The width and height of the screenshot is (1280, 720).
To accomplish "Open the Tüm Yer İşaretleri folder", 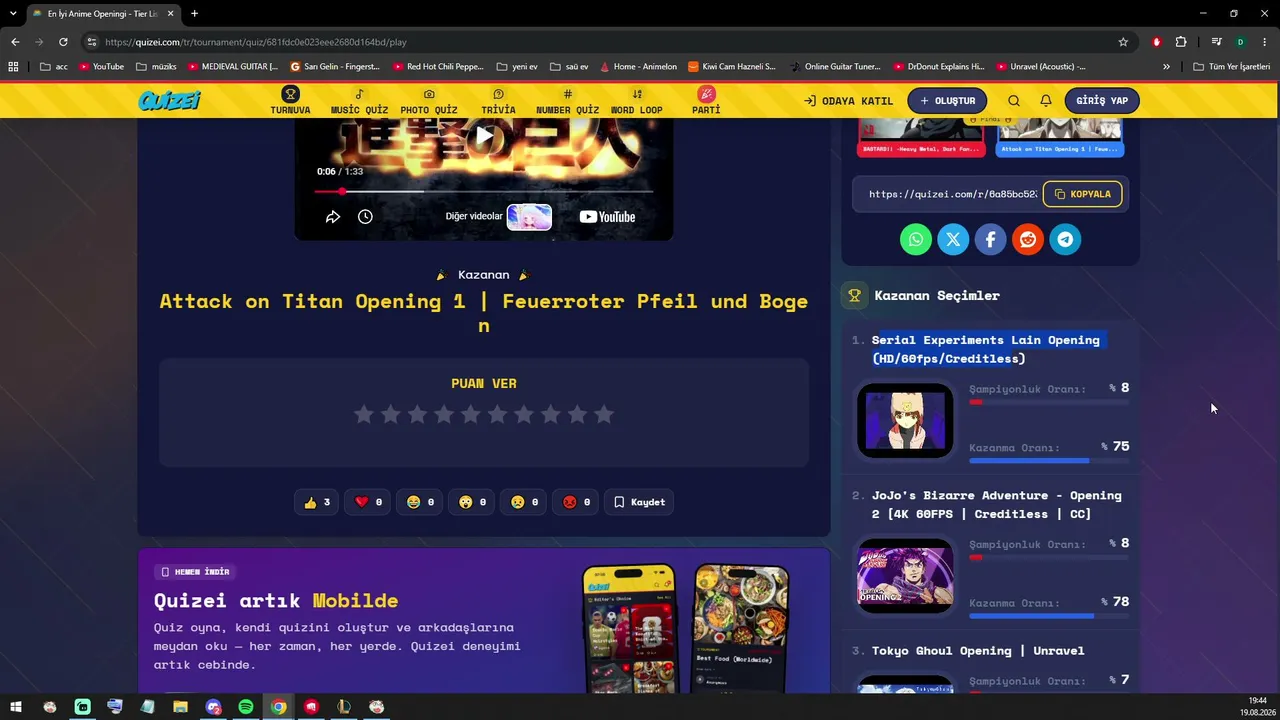I will click(1232, 67).
